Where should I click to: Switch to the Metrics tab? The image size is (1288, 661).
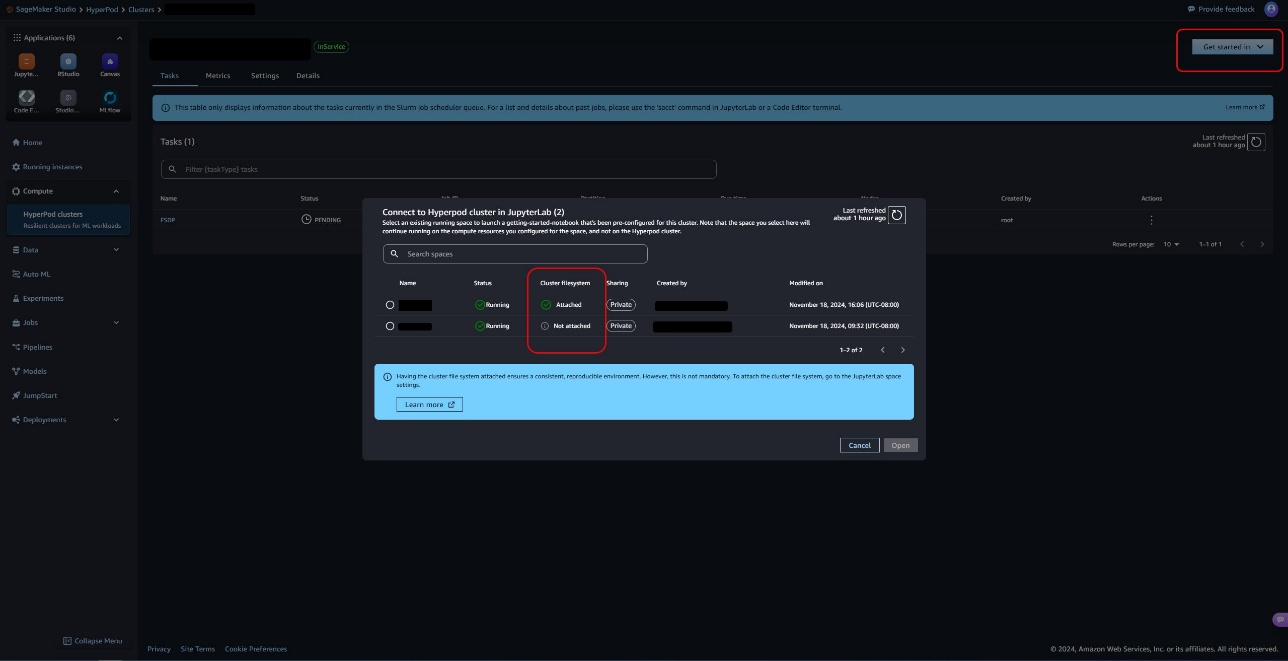click(x=218, y=76)
